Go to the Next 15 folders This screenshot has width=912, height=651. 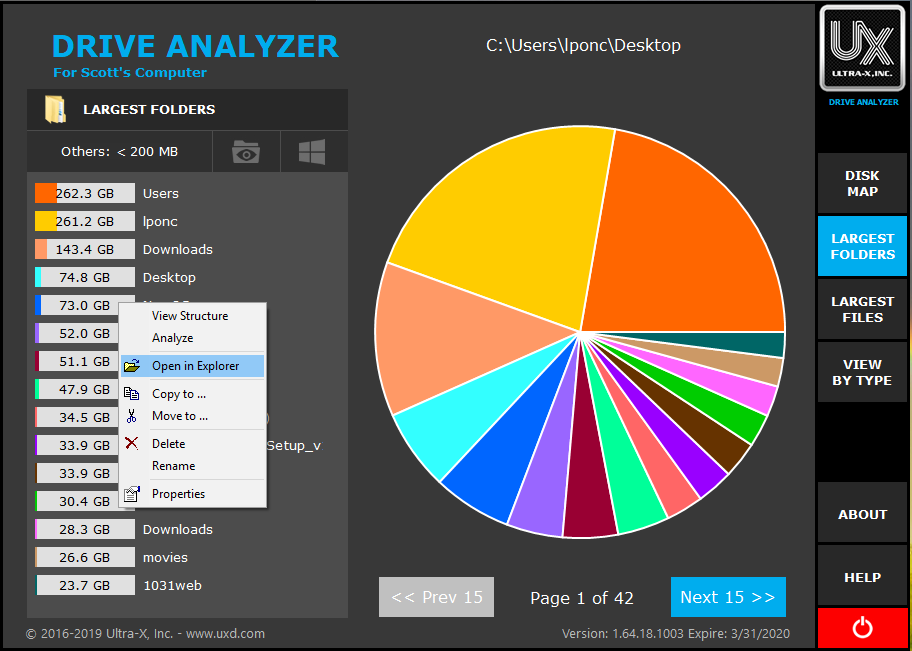[727, 597]
